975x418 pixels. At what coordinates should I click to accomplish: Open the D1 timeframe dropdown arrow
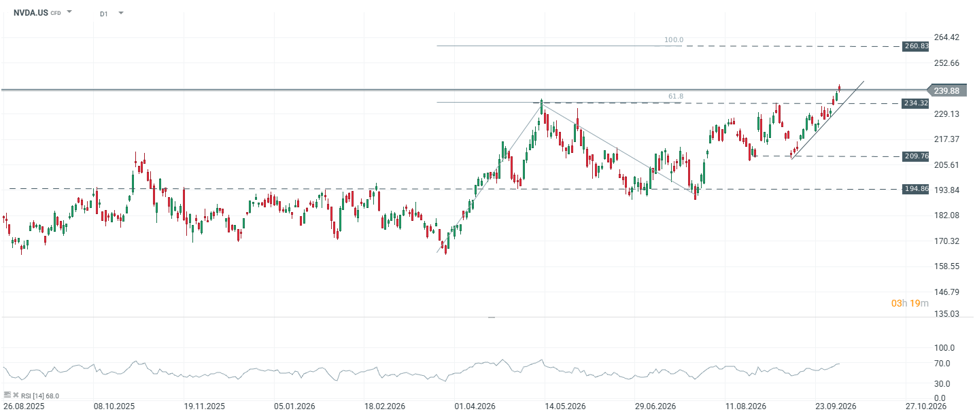[121, 12]
